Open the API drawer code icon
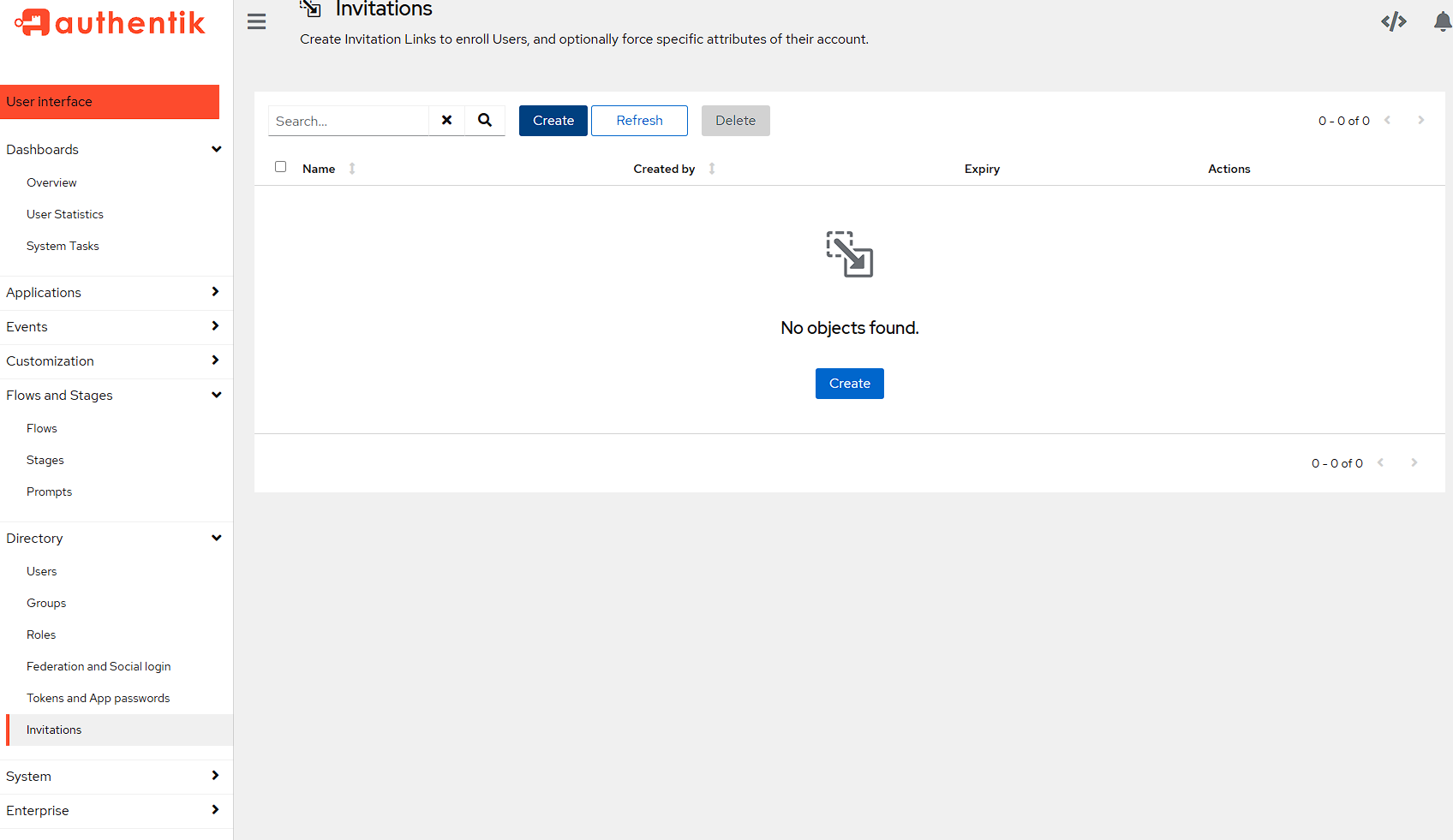1453x840 pixels. (1393, 21)
